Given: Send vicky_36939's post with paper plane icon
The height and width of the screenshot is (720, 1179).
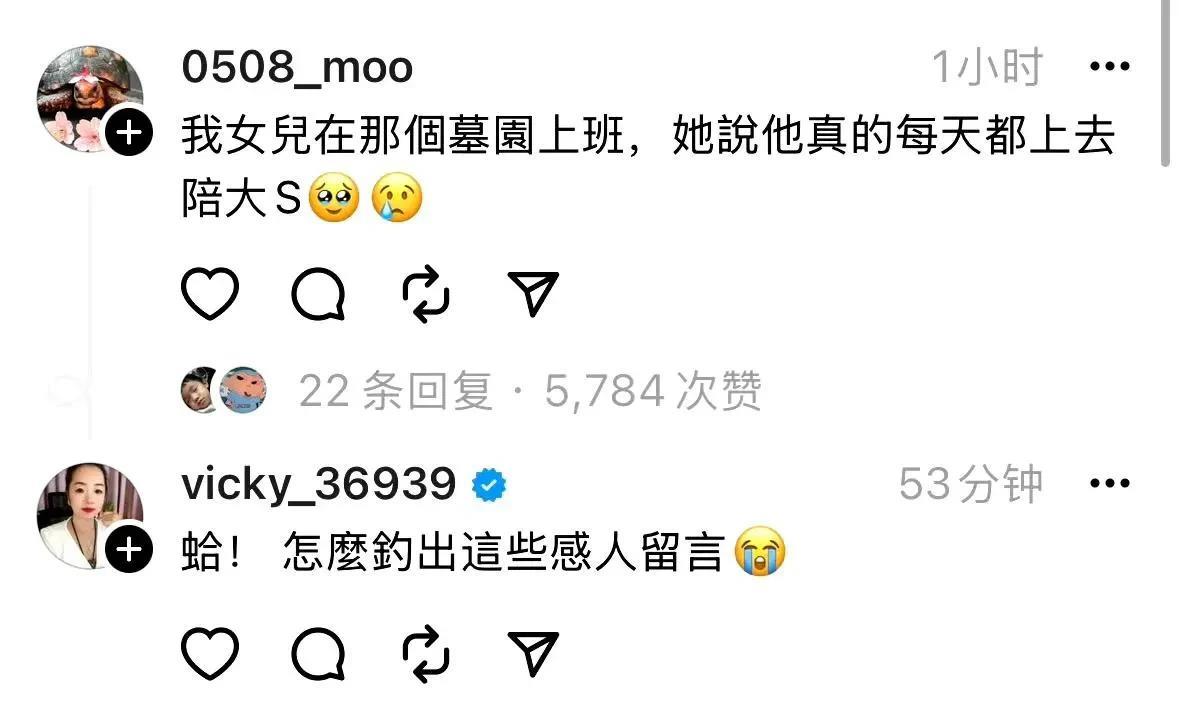Looking at the screenshot, I should [533, 654].
